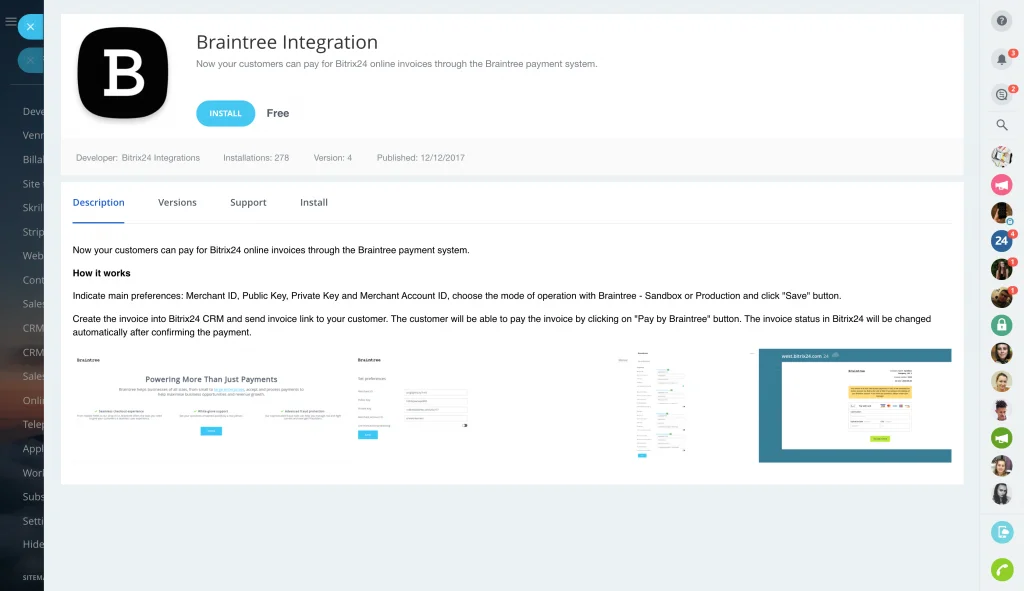Open the Description tab
This screenshot has width=1024, height=591.
[x=98, y=202]
